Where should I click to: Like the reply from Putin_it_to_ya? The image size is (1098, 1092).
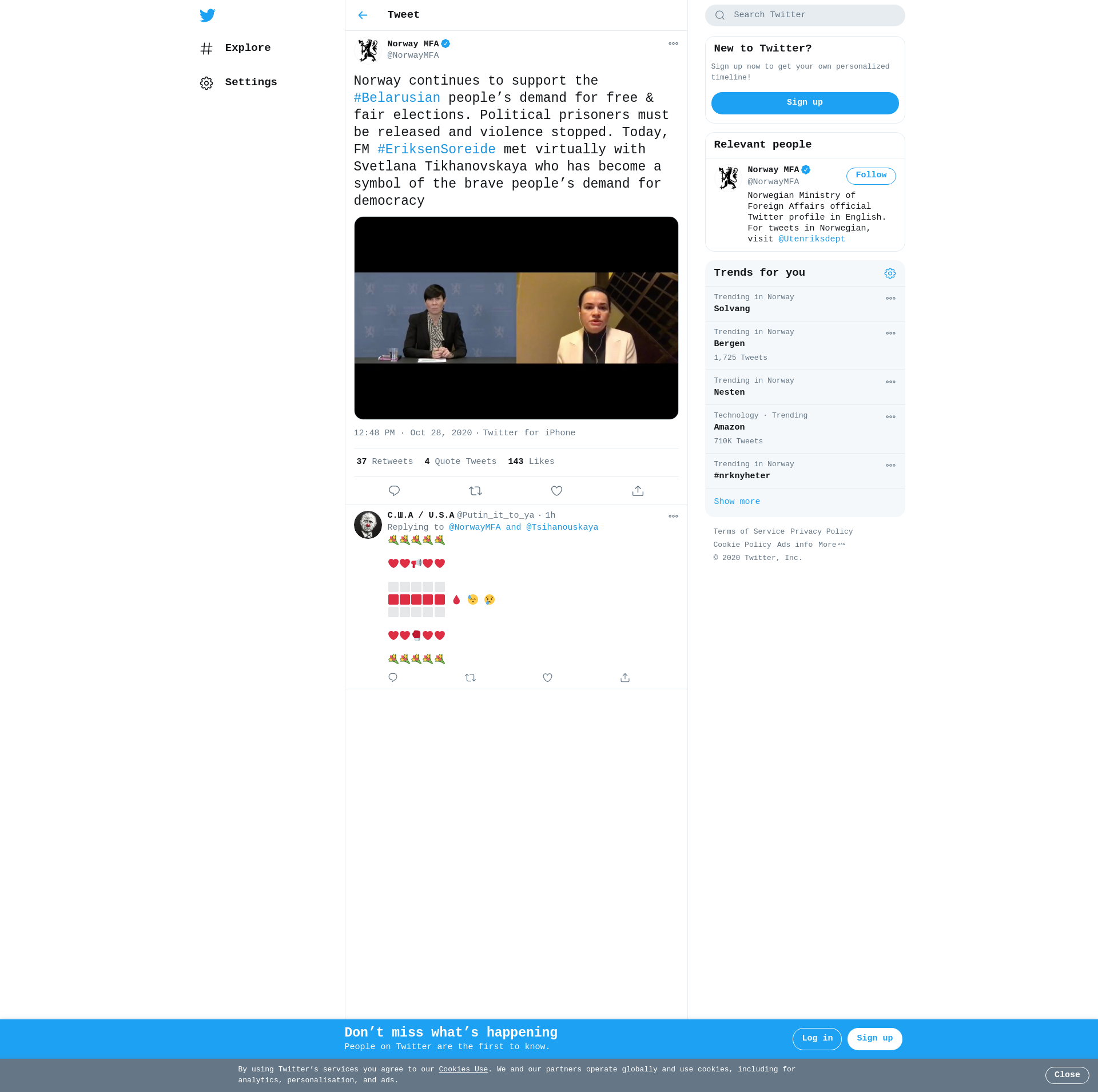pos(547,678)
